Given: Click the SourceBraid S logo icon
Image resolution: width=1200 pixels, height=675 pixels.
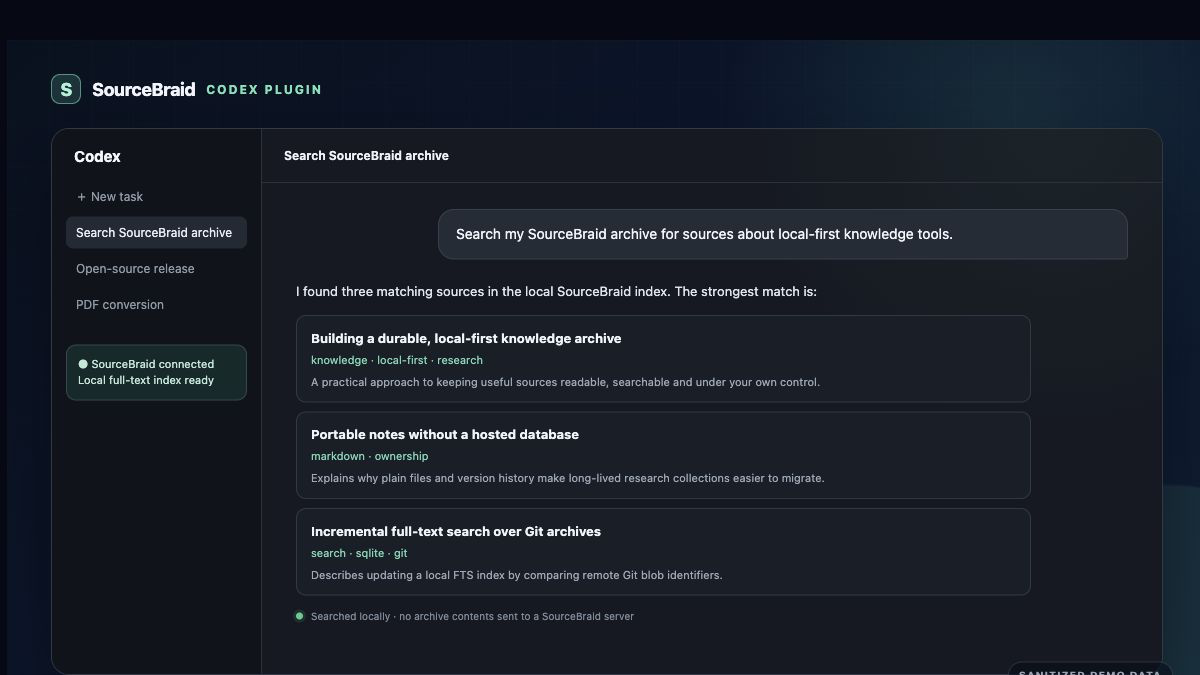Looking at the screenshot, I should click(66, 89).
